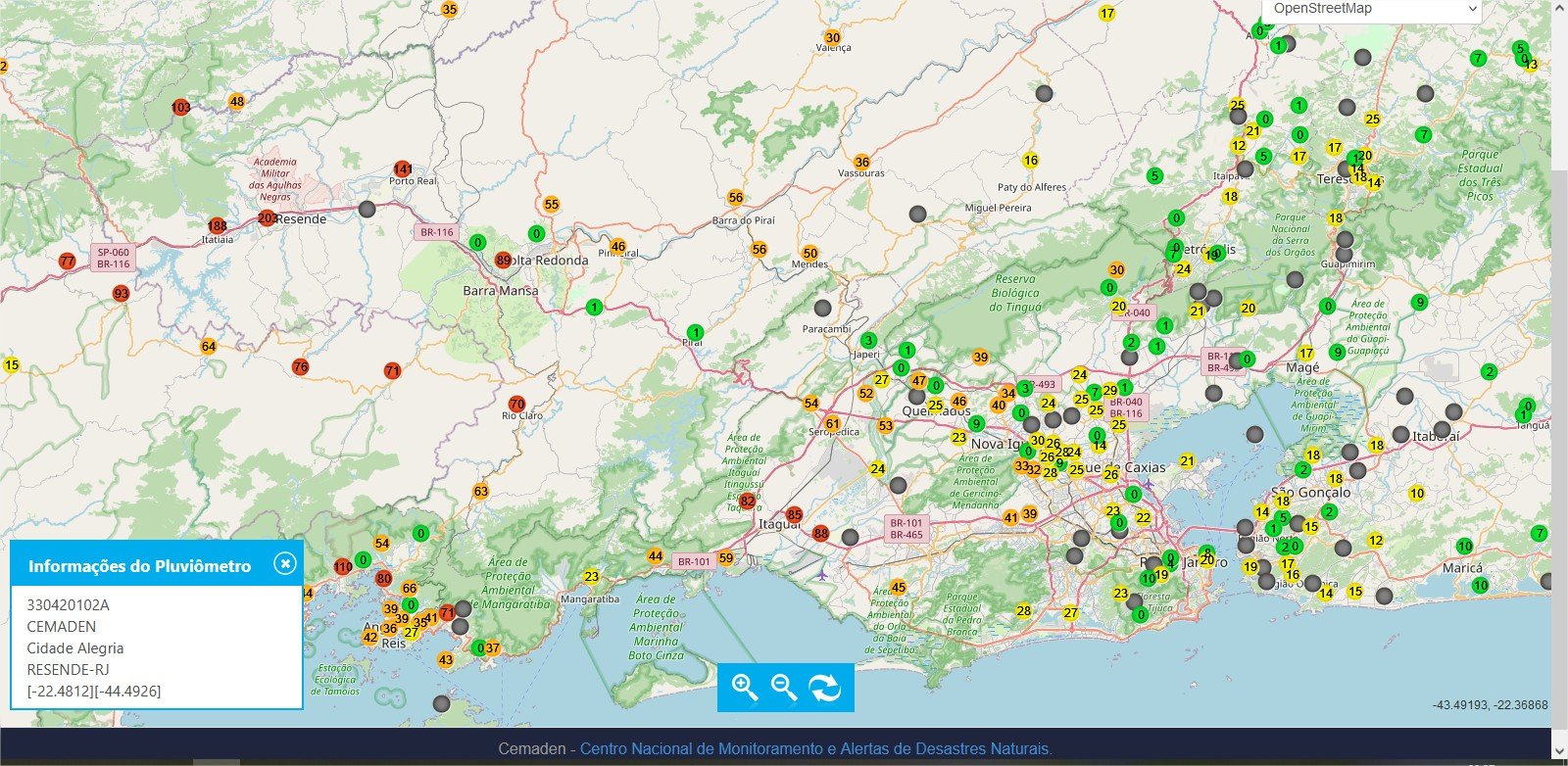Image resolution: width=1568 pixels, height=766 pixels.
Task: Click the zoom in magnifier icon
Action: [x=745, y=688]
